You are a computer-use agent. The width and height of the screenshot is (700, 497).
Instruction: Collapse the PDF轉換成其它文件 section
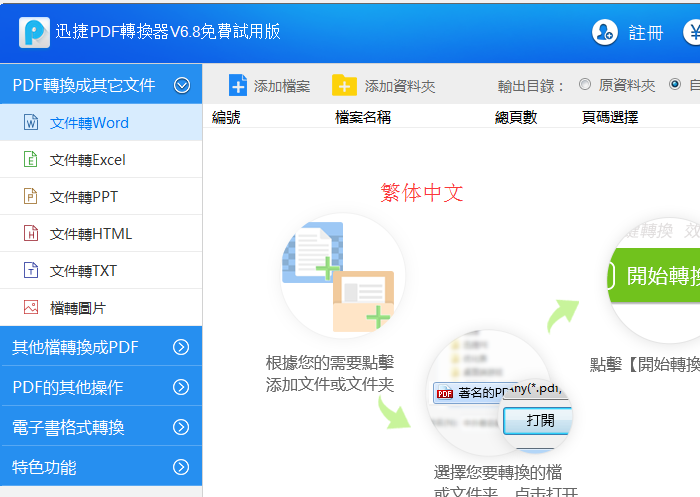[182, 85]
